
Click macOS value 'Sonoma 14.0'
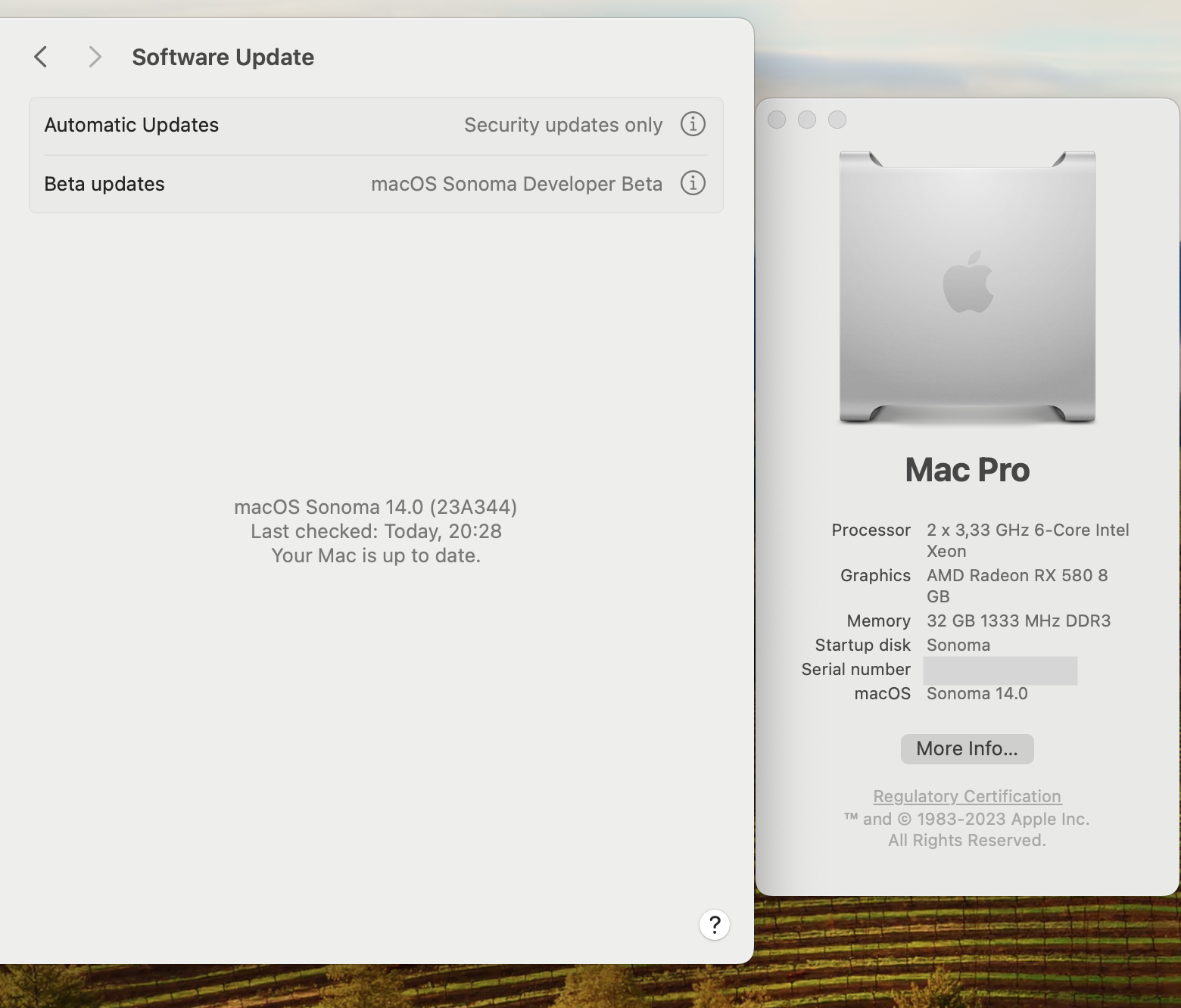977,693
